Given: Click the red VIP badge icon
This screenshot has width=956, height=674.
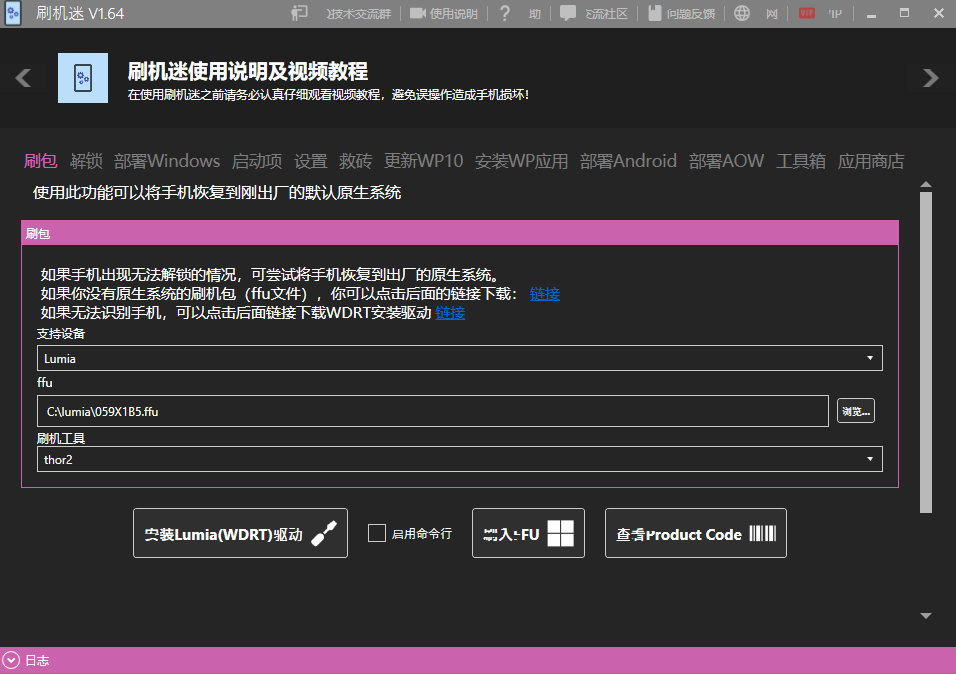Looking at the screenshot, I should click(x=806, y=14).
